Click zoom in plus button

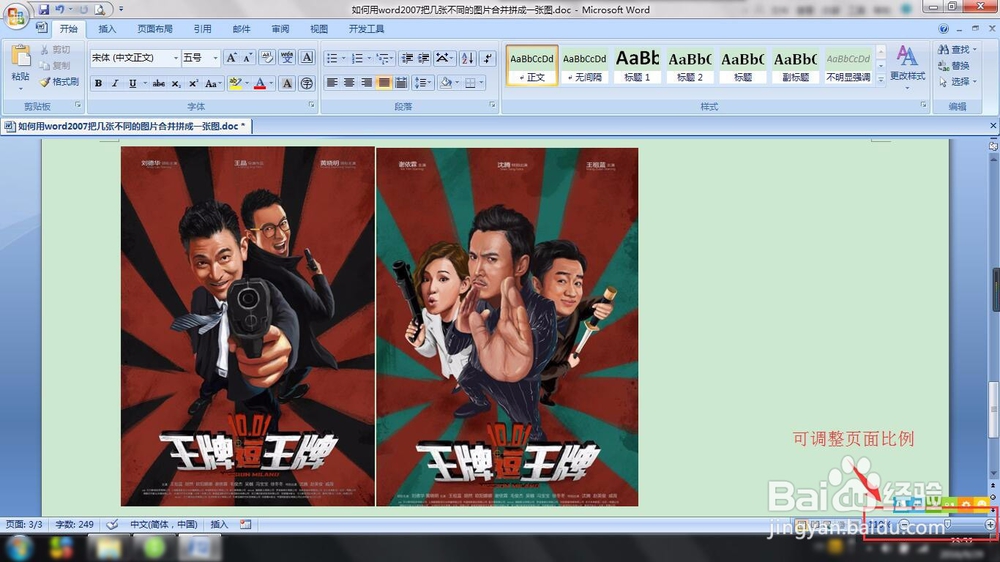click(x=990, y=524)
